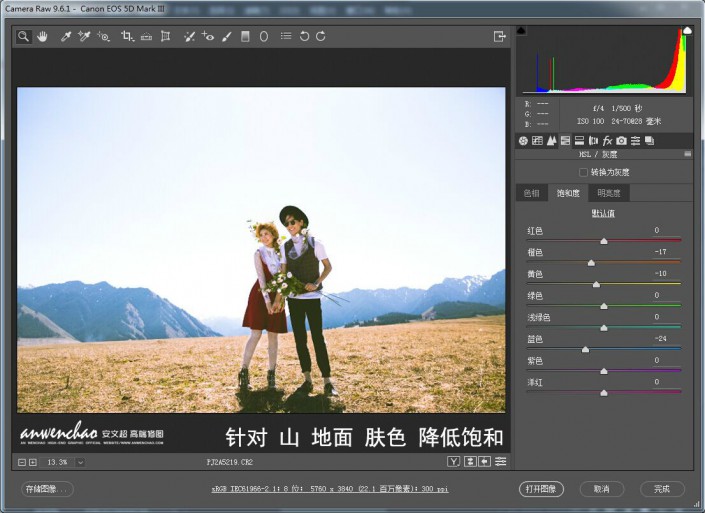Toggle shadow clipping warning in histogram
This screenshot has width=705, height=513.
point(521,31)
